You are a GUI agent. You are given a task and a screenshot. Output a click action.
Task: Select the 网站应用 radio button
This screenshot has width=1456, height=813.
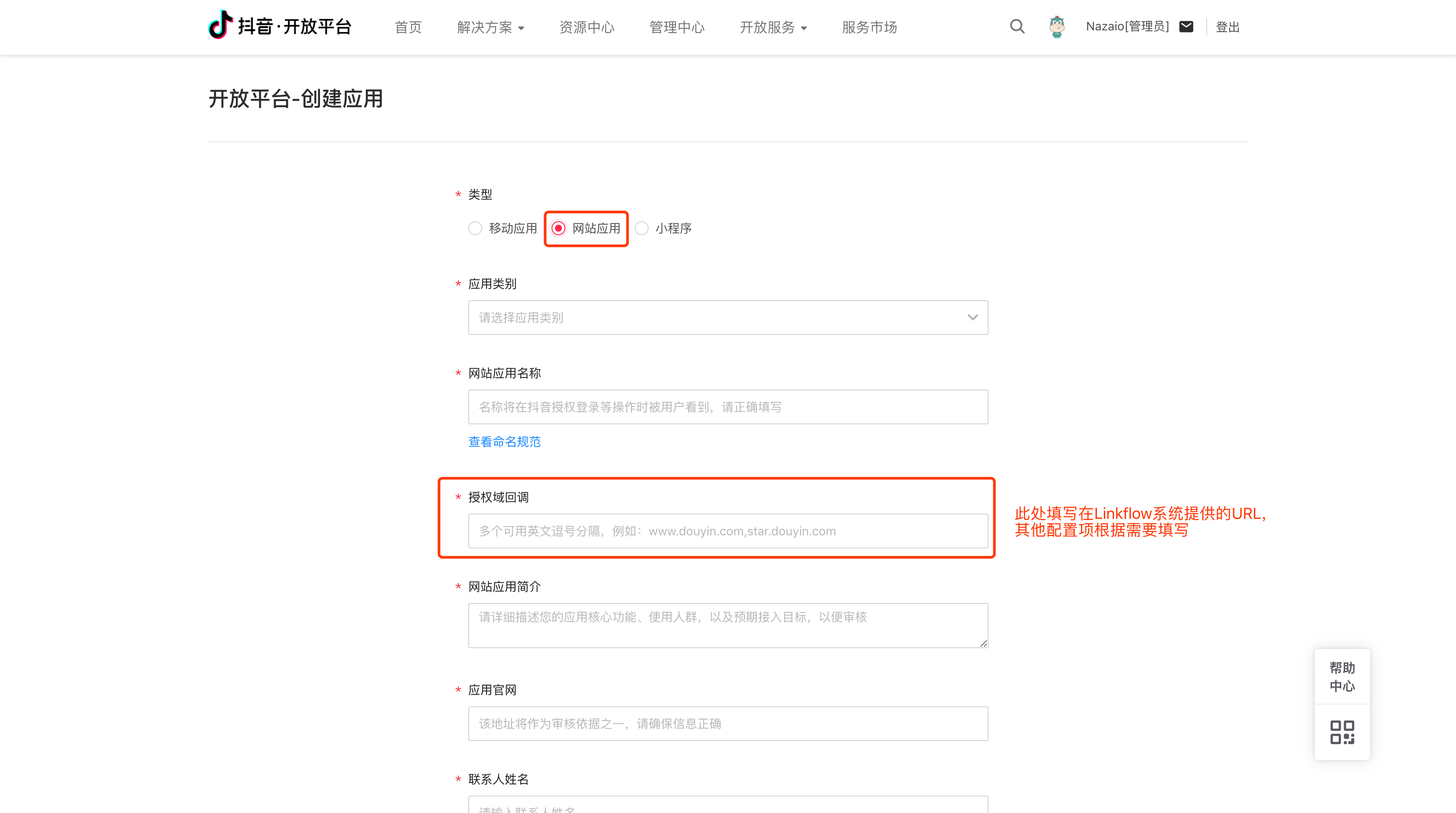558,228
